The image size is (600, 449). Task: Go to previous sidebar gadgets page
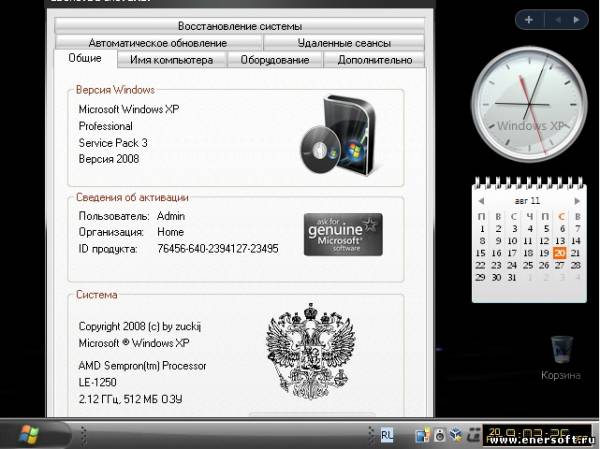point(557,20)
